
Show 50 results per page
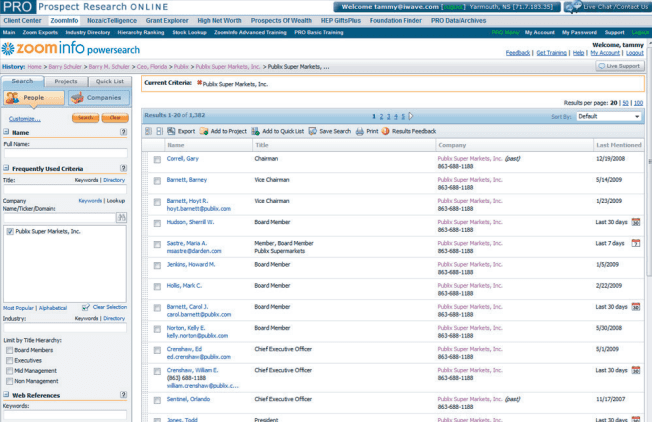(x=625, y=103)
